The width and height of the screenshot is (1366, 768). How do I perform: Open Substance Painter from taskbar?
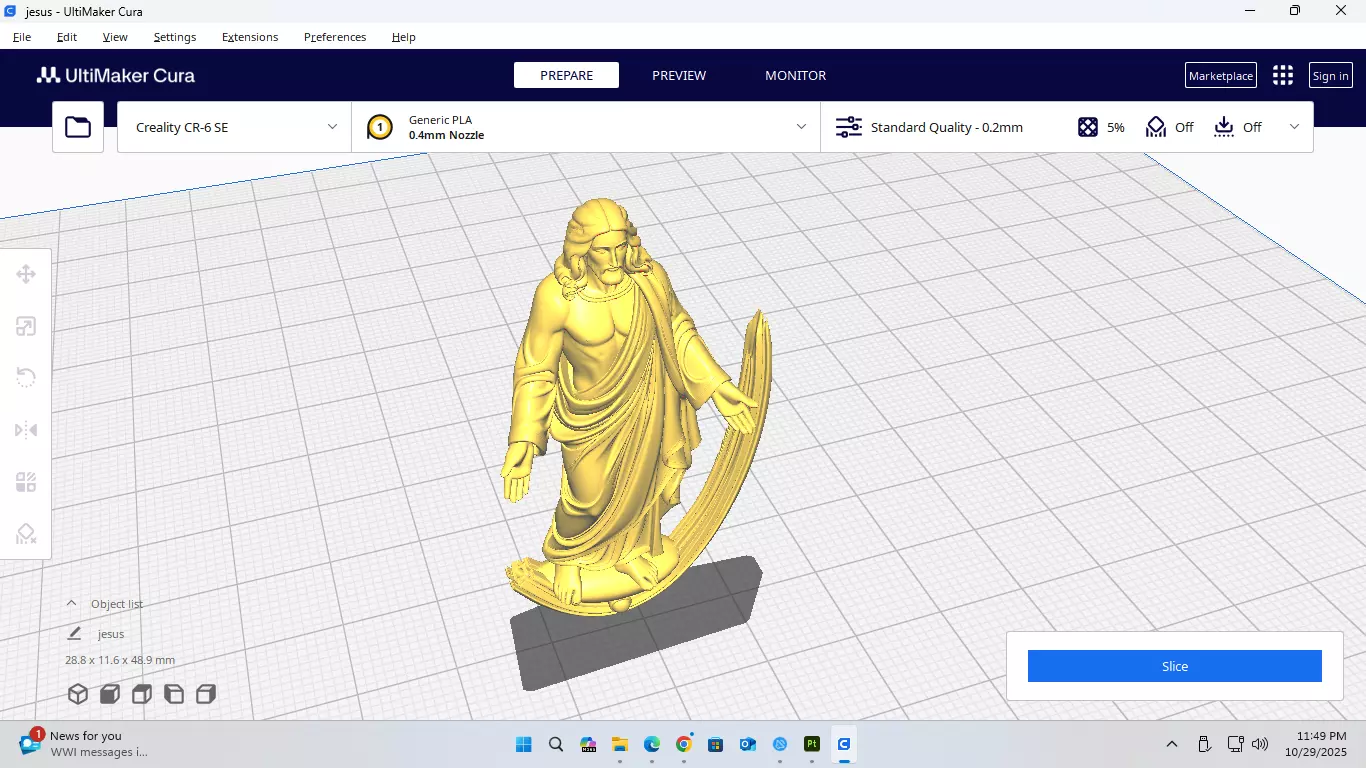[x=812, y=744]
